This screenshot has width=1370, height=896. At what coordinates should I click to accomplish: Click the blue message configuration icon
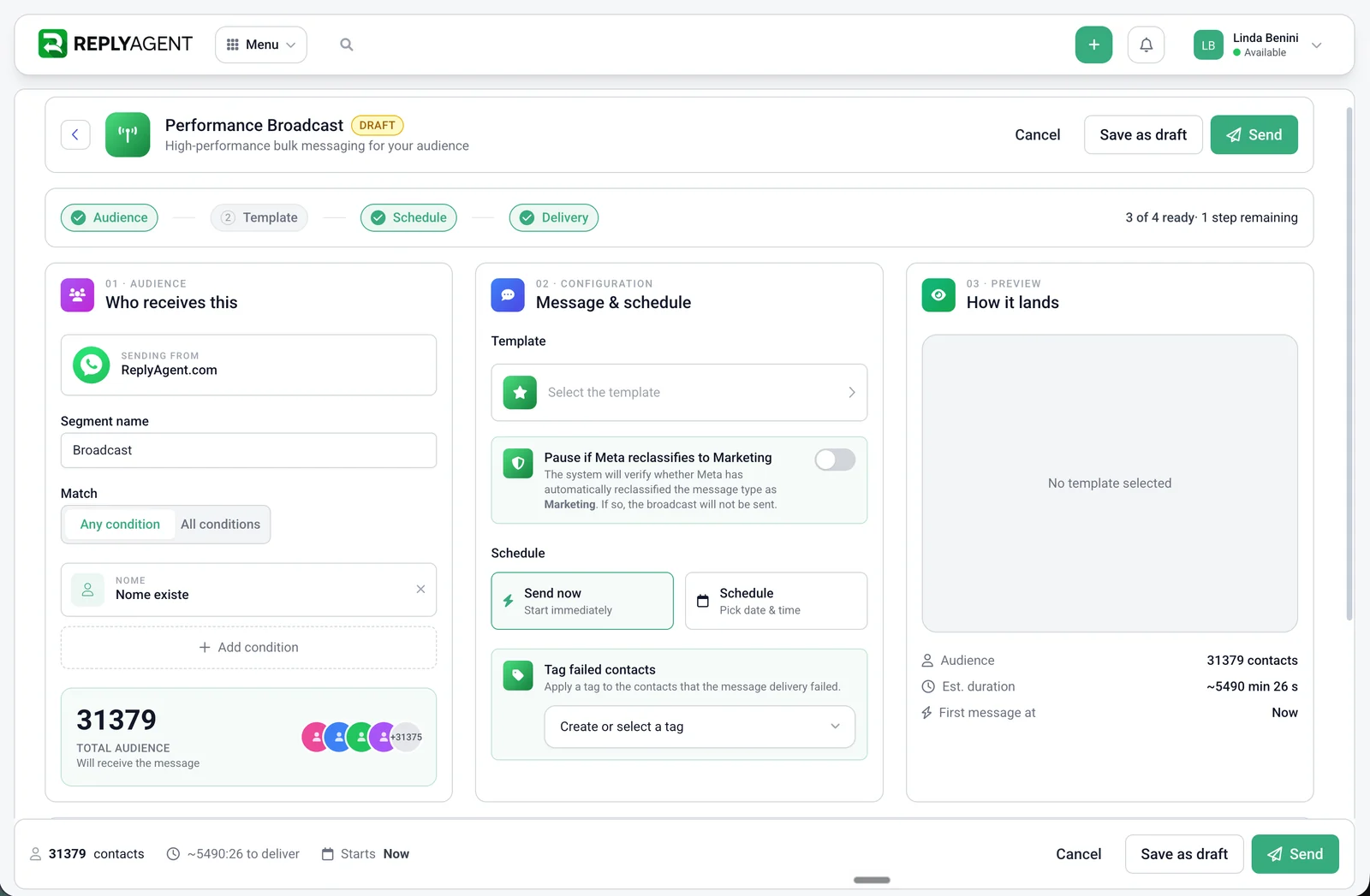tap(508, 295)
